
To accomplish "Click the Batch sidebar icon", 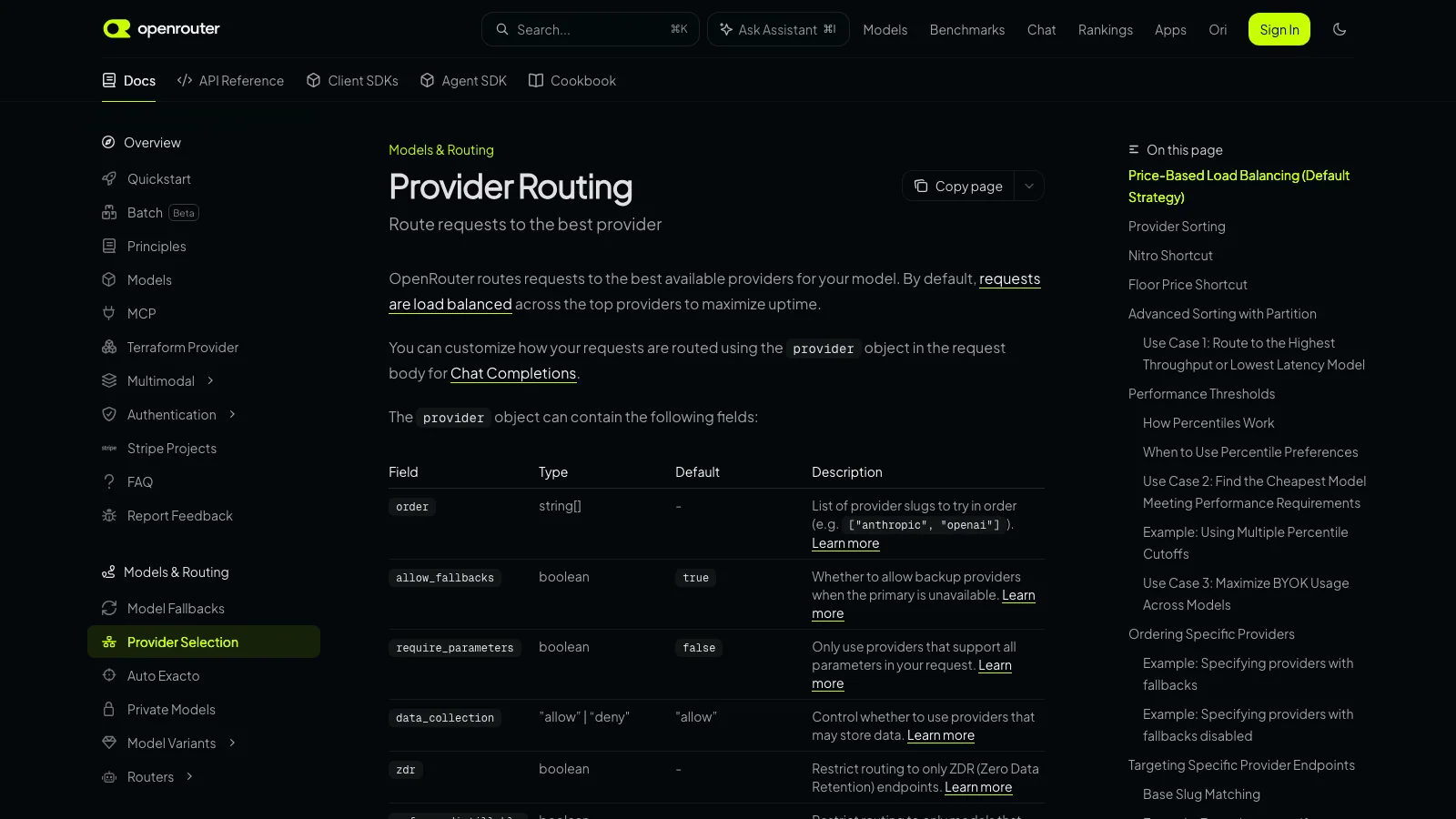I will tap(109, 212).
